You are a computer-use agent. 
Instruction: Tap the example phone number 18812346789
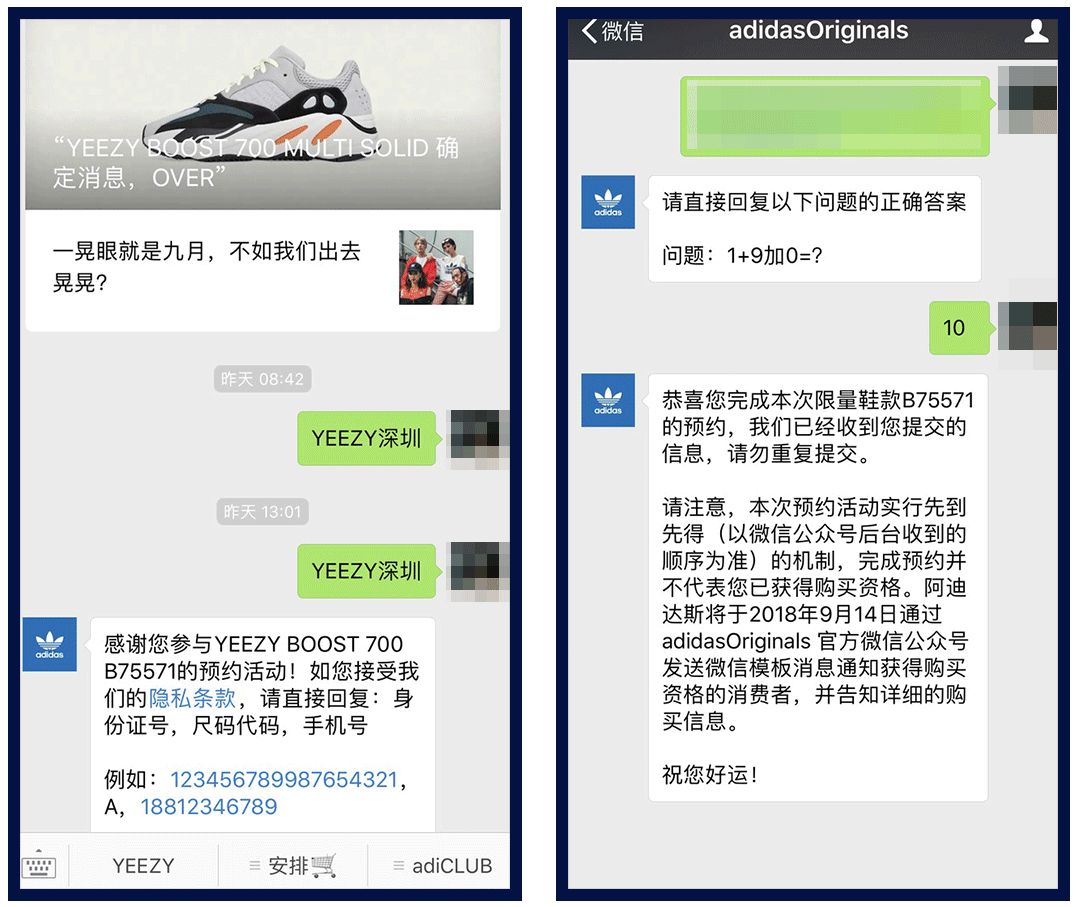pos(209,807)
